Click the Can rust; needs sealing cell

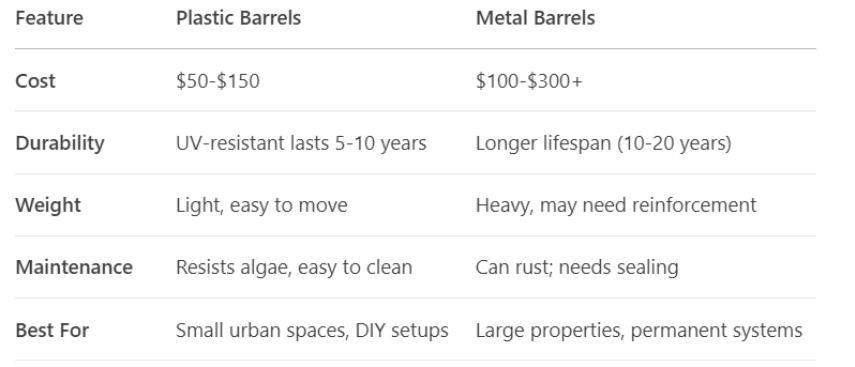coord(577,267)
